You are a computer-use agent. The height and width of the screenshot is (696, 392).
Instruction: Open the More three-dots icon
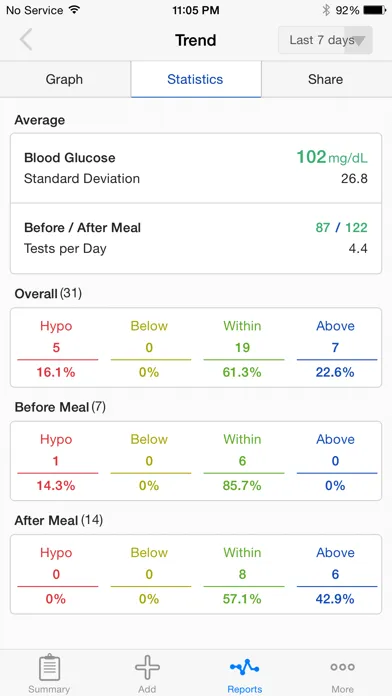pyautogui.click(x=342, y=667)
